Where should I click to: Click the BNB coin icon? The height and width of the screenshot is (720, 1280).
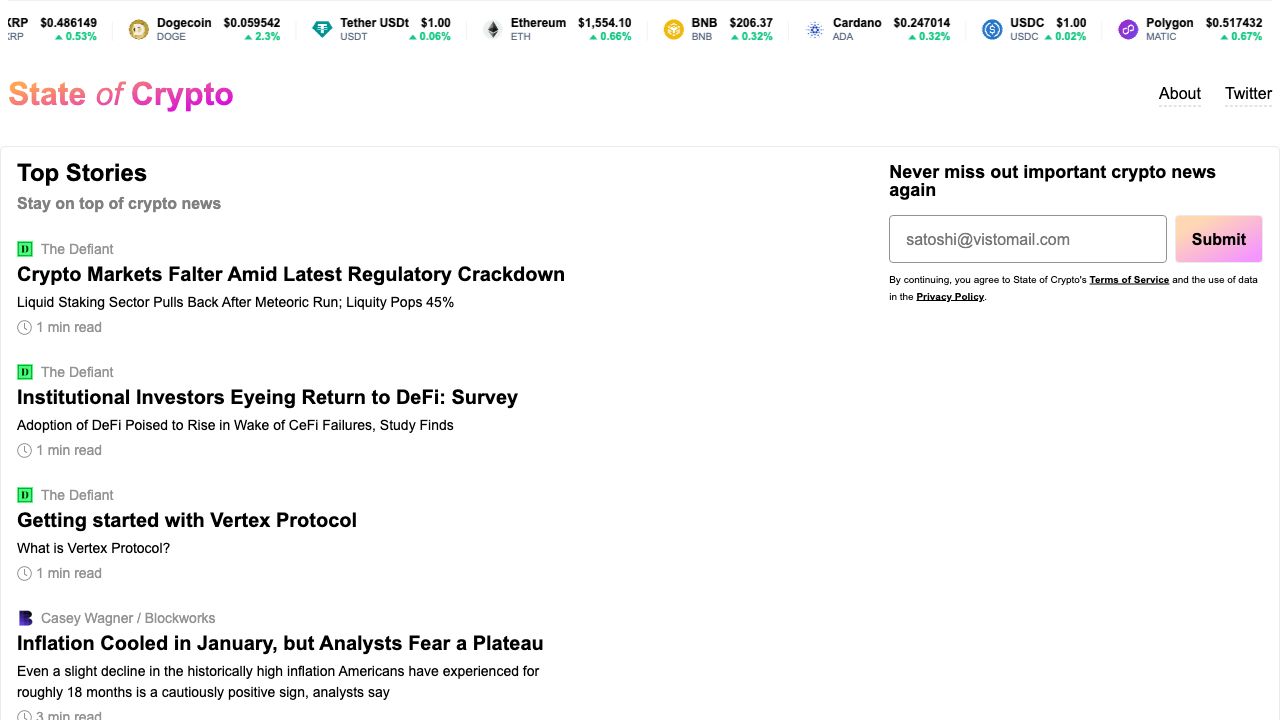(673, 30)
